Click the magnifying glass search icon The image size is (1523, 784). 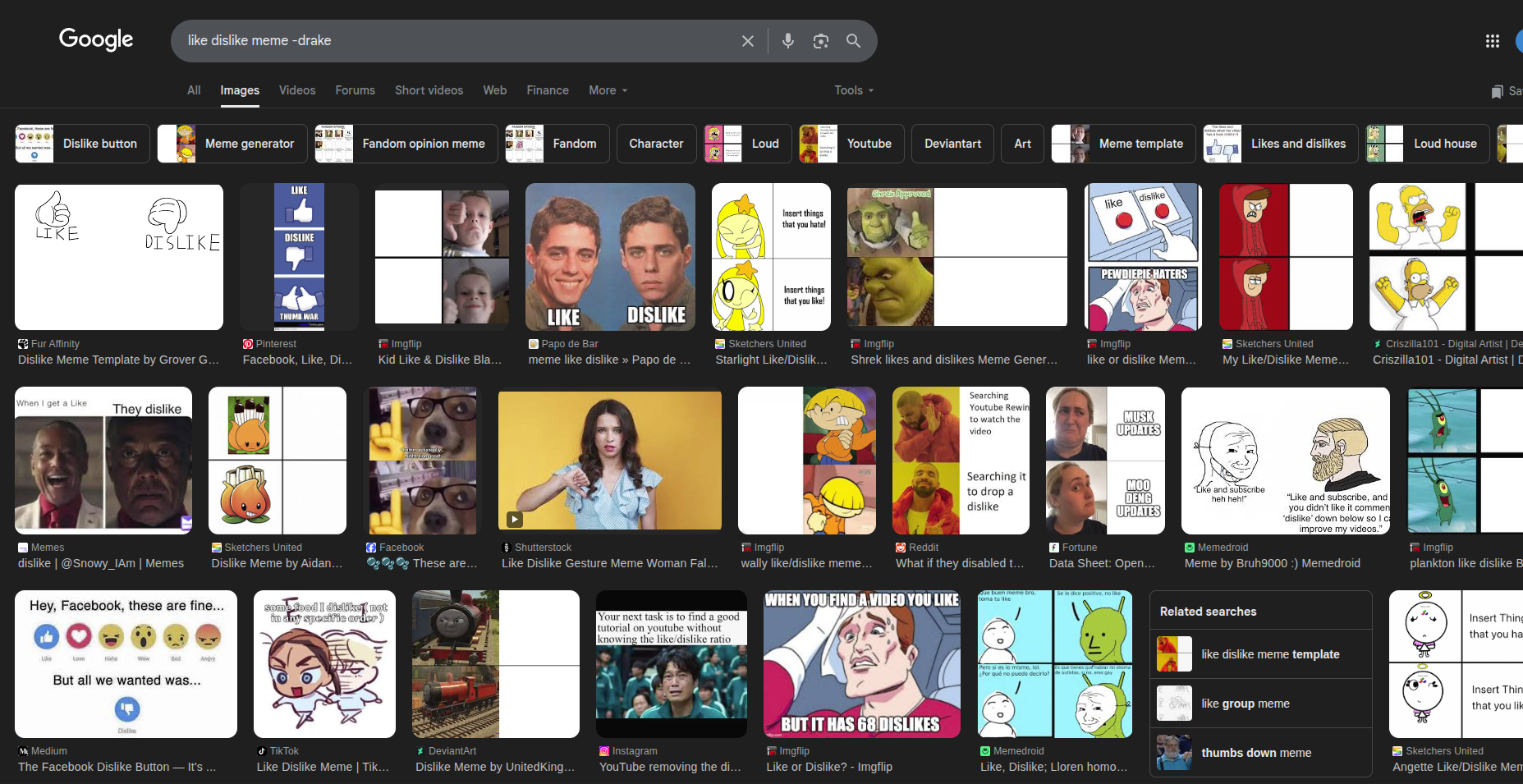click(854, 41)
